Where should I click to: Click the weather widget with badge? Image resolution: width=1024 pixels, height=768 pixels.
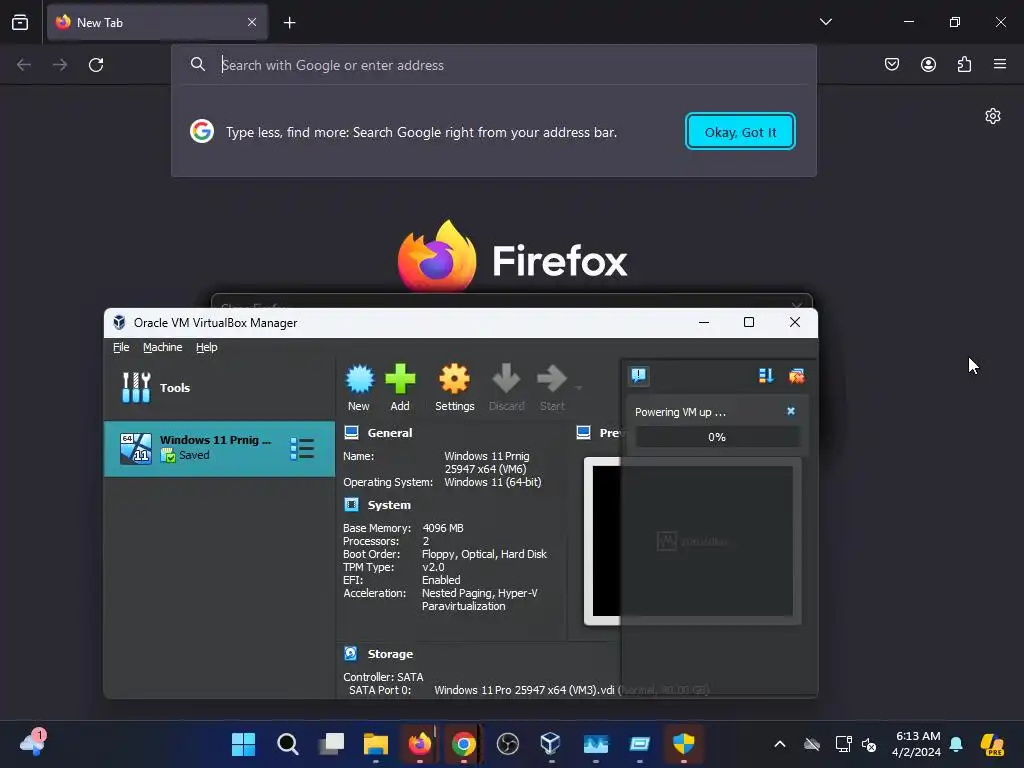click(33, 743)
